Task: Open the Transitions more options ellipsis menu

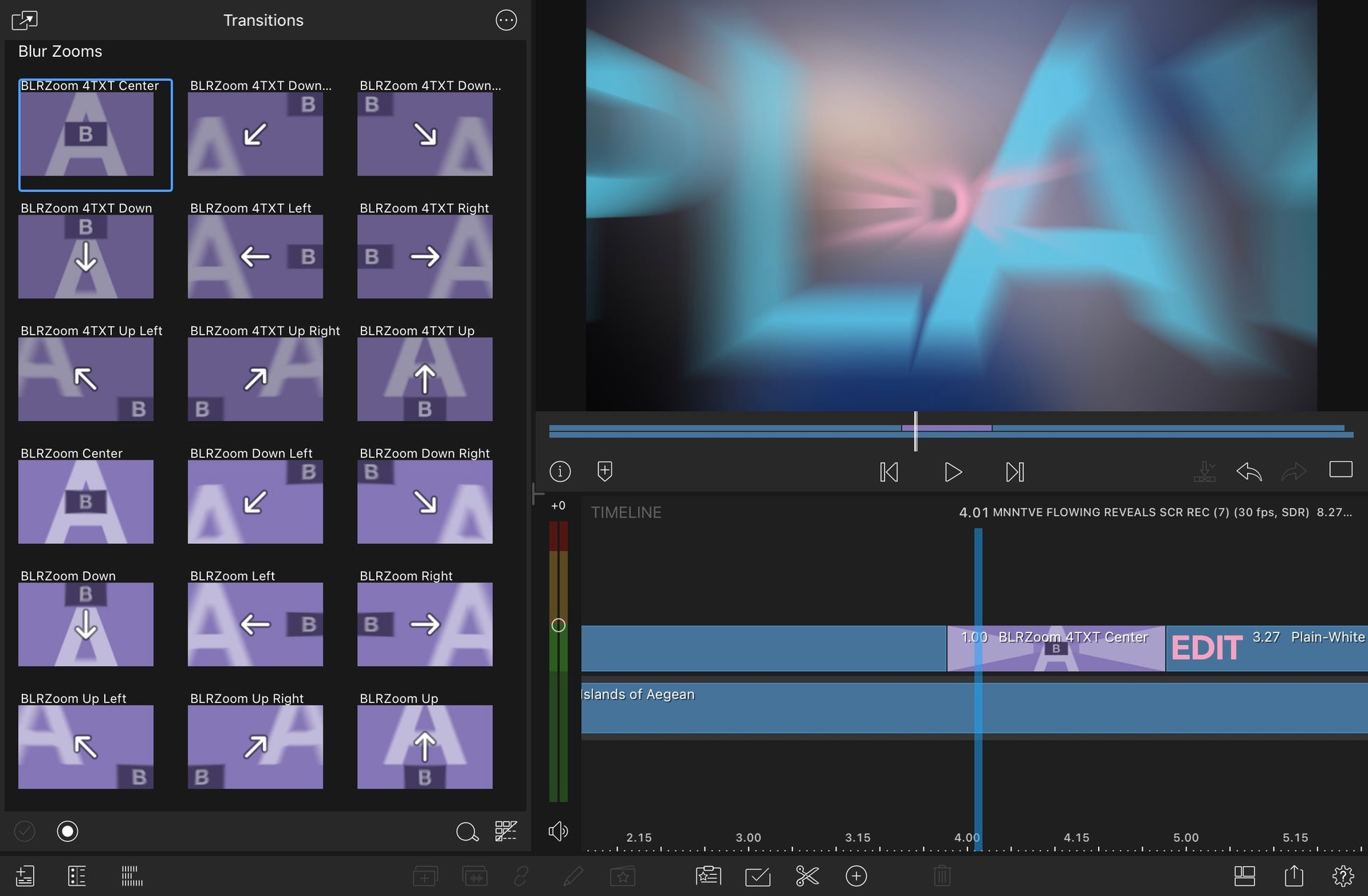Action: coord(506,20)
